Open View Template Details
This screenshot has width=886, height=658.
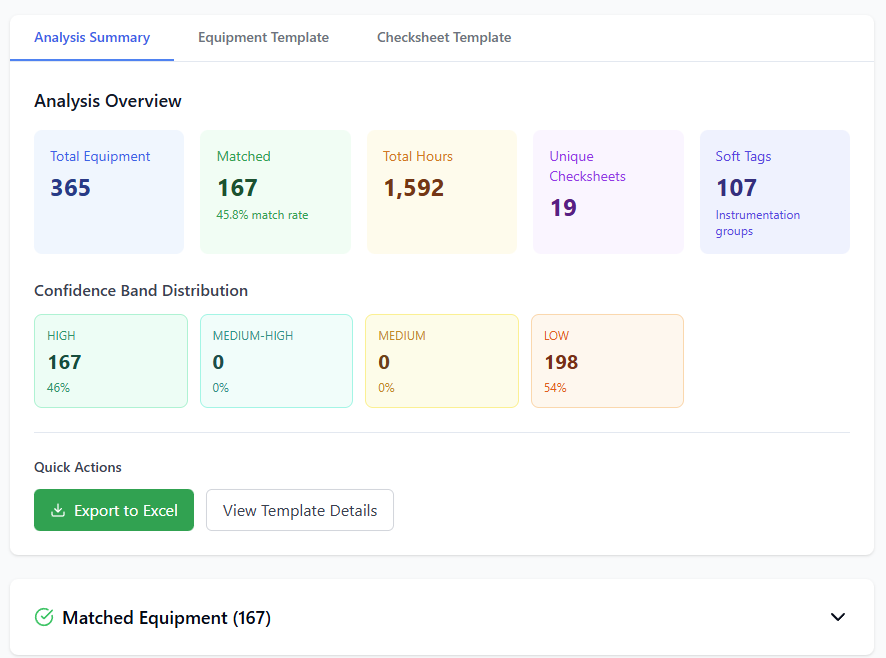[x=299, y=510]
